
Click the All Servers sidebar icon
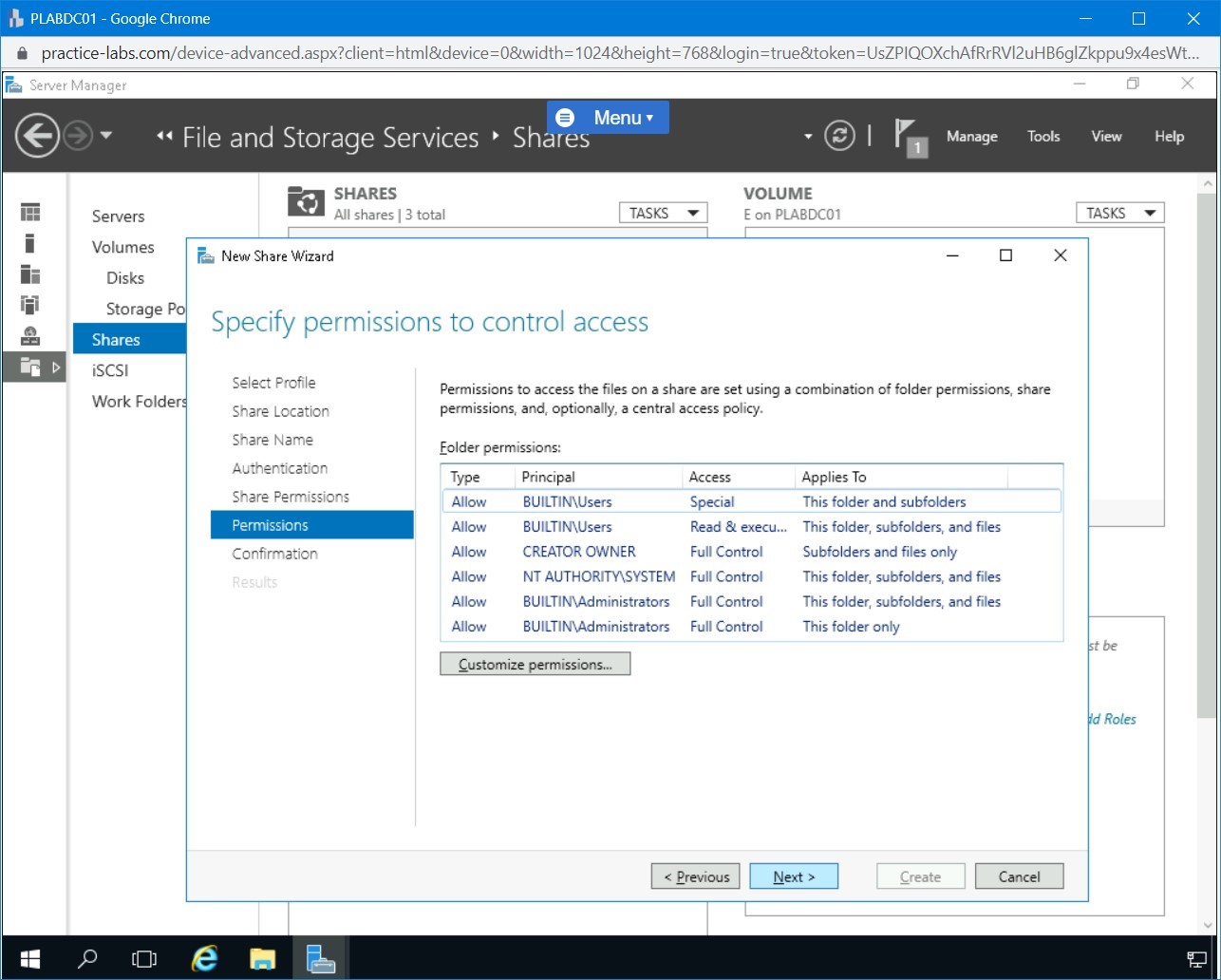30,274
